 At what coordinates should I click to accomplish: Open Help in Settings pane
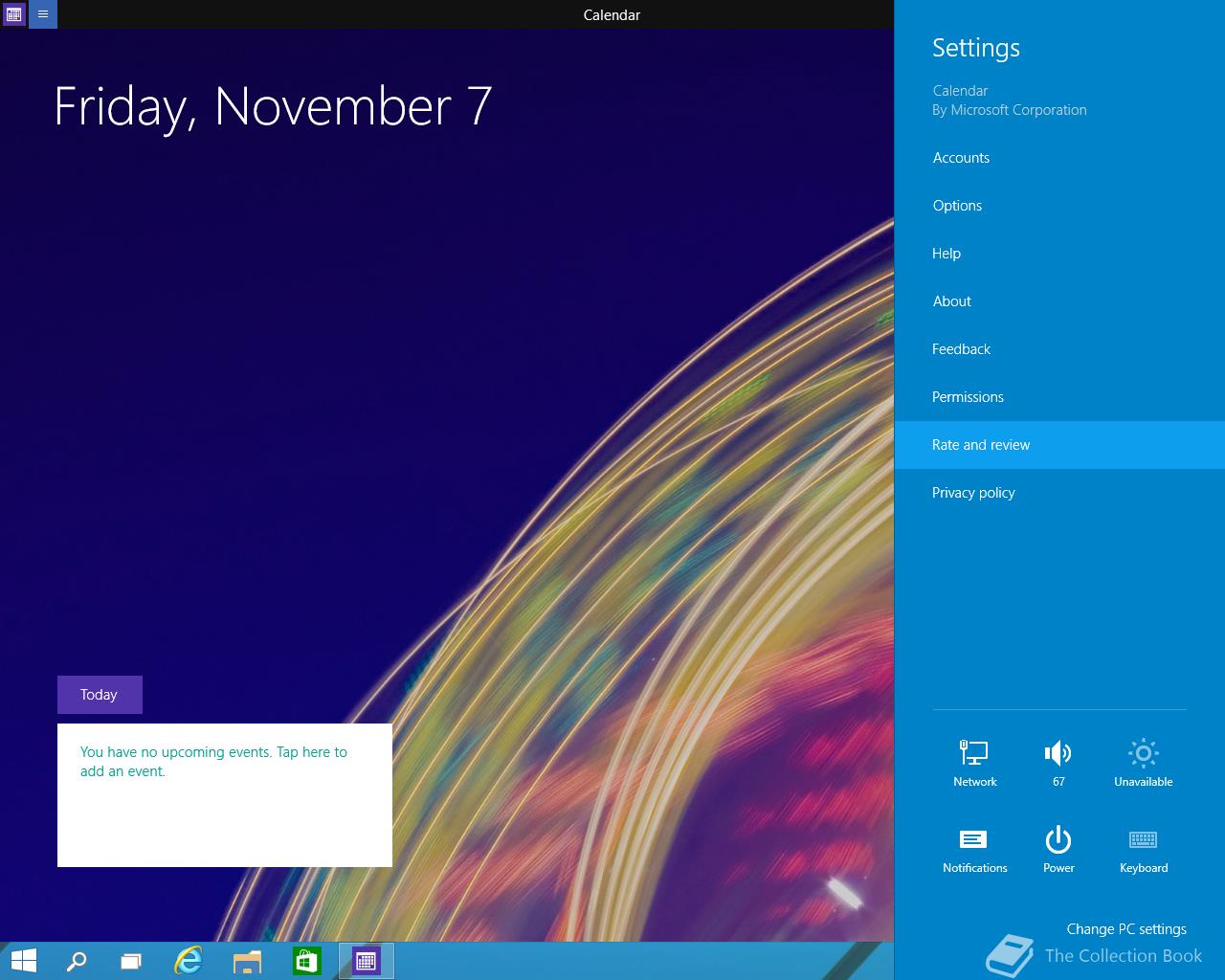[1059, 254]
